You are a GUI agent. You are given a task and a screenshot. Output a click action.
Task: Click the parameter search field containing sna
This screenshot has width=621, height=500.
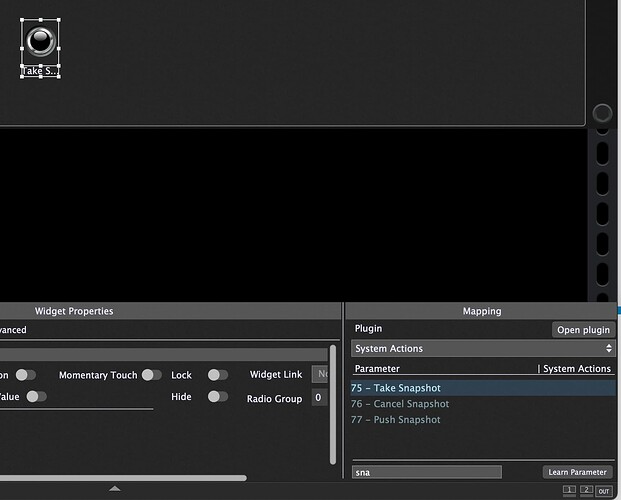427,472
